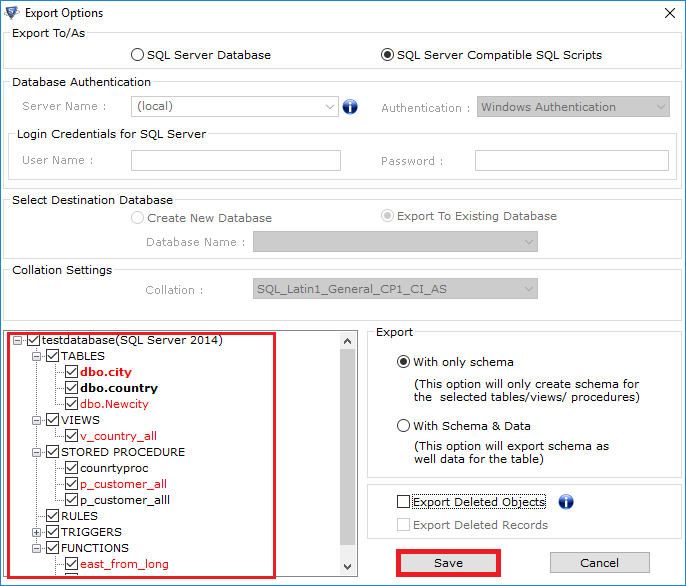
Task: Select TRIGGERS label in tree
Action: point(91,532)
